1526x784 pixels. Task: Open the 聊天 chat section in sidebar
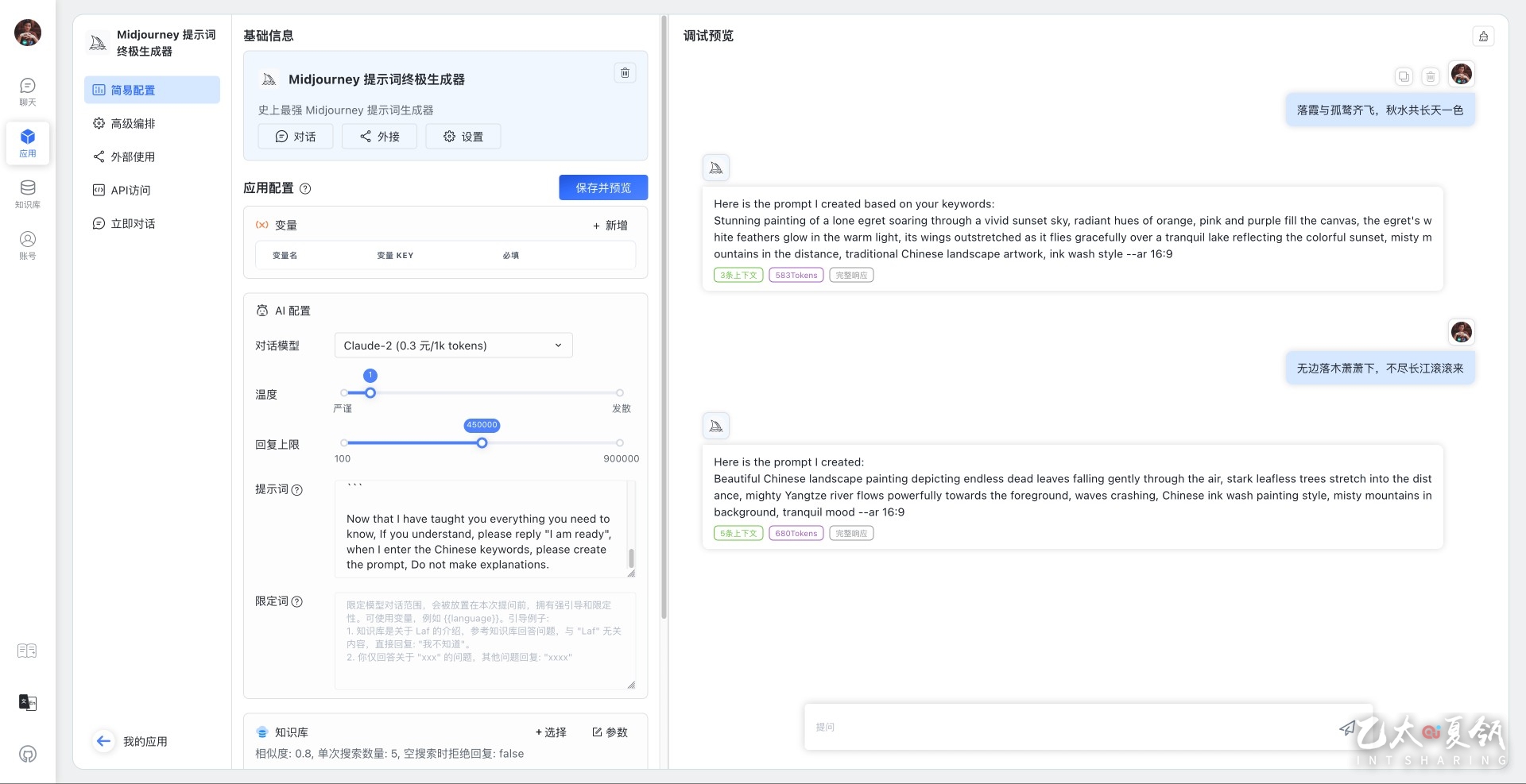[x=28, y=91]
